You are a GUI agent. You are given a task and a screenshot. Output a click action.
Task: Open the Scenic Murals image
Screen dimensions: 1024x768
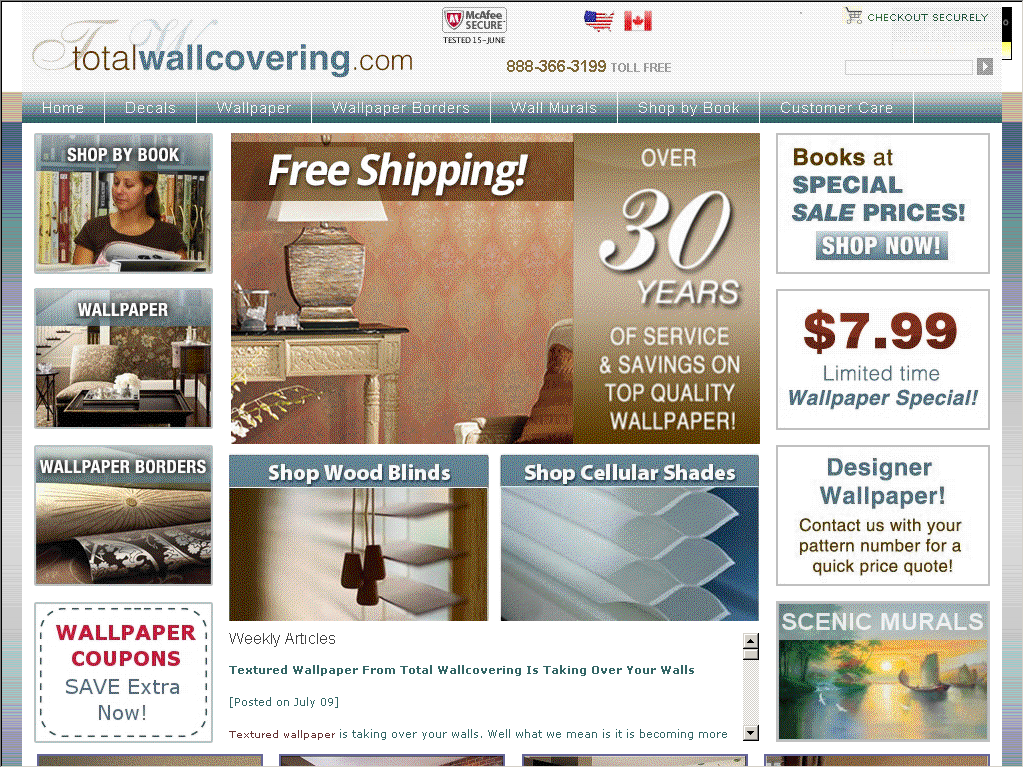882,671
